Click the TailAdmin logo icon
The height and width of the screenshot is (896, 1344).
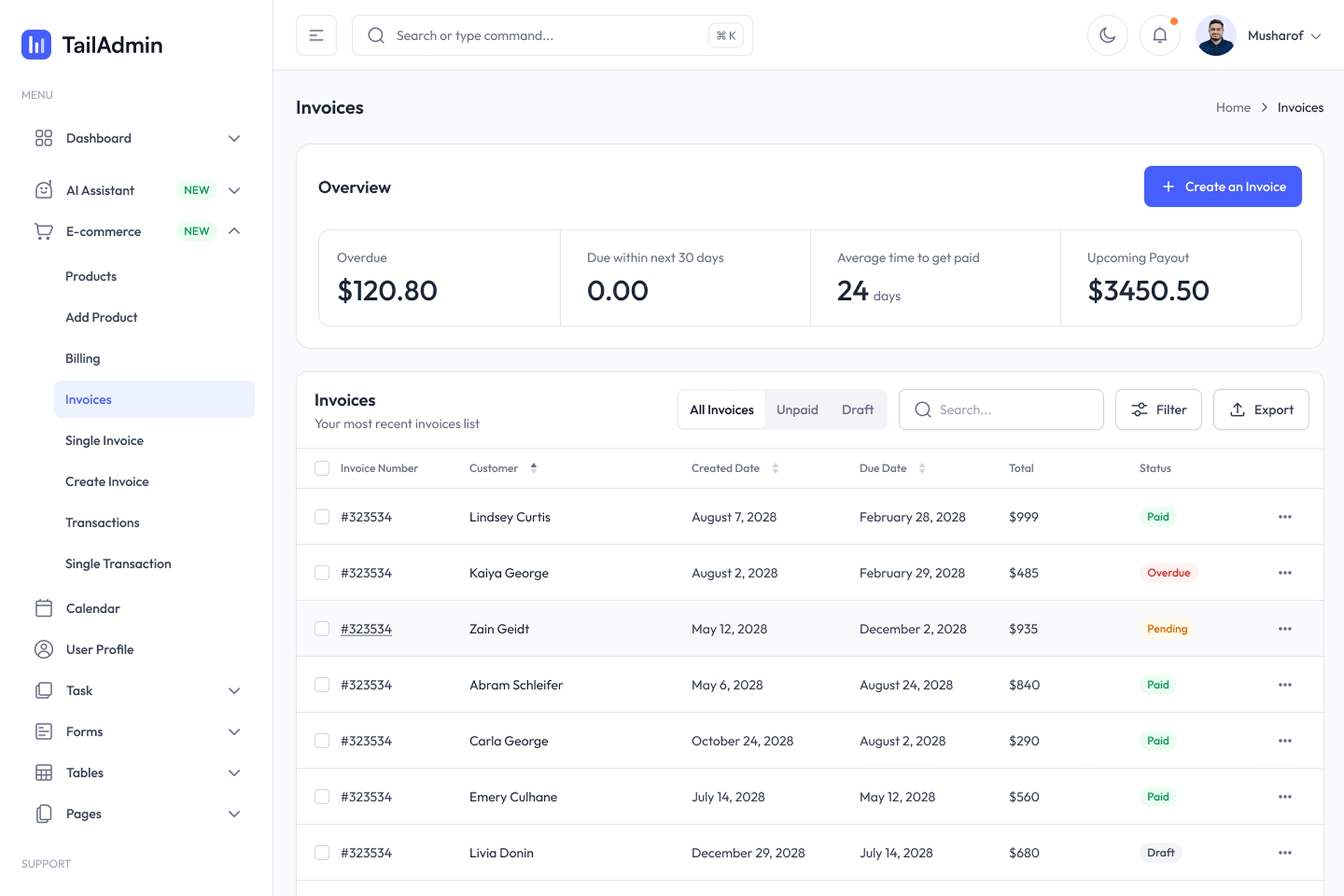[x=36, y=45]
